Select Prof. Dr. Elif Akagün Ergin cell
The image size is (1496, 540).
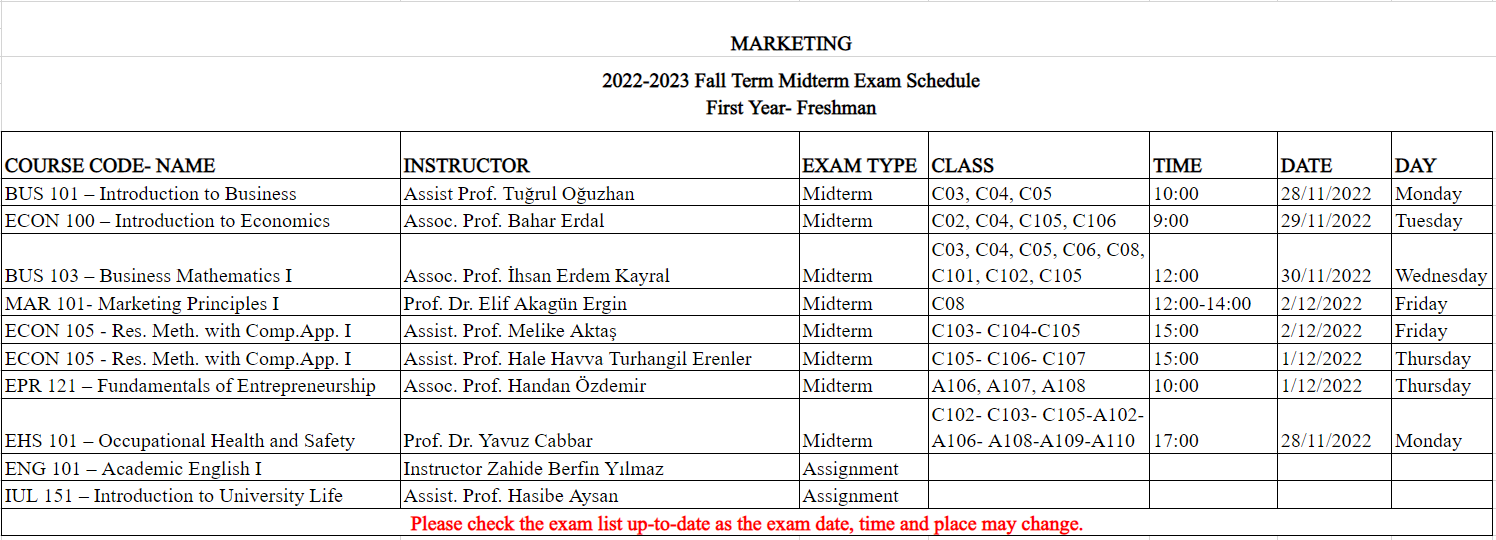(x=600, y=303)
